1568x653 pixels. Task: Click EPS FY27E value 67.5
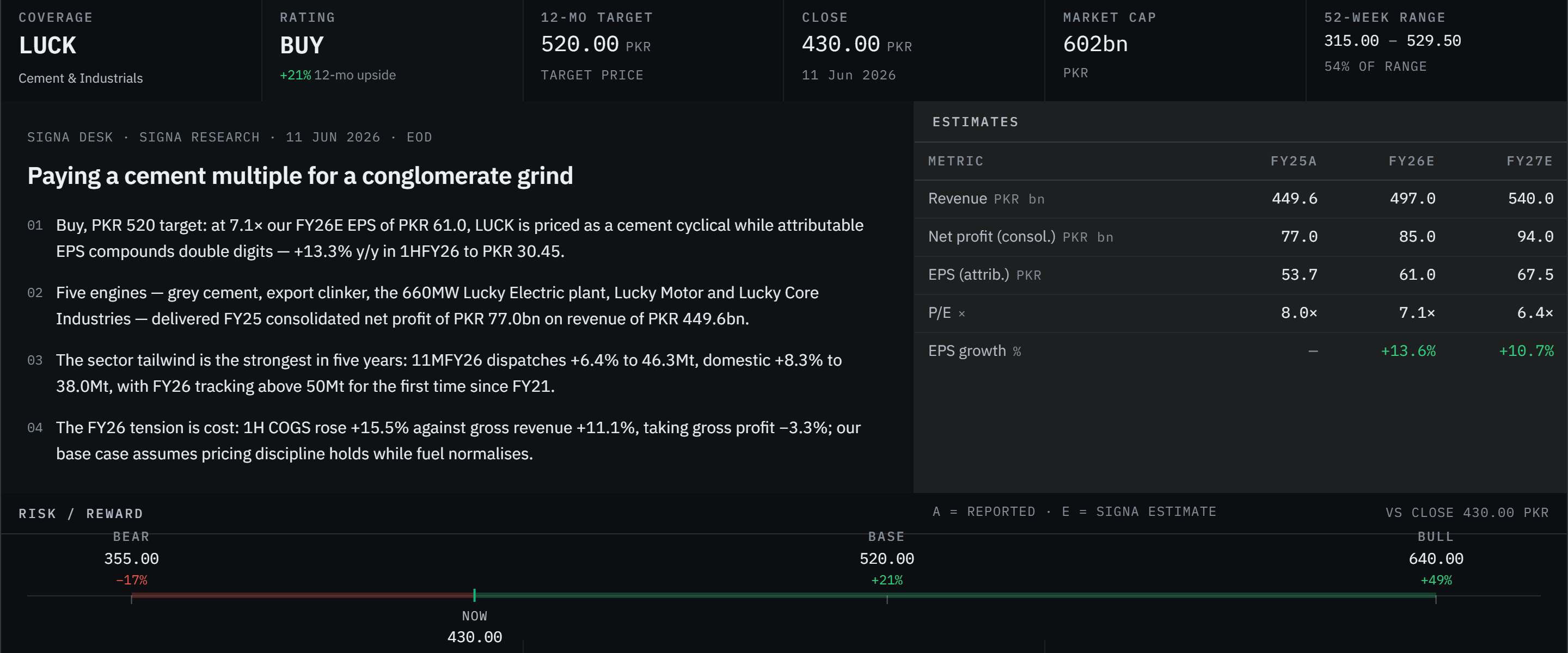(1535, 275)
